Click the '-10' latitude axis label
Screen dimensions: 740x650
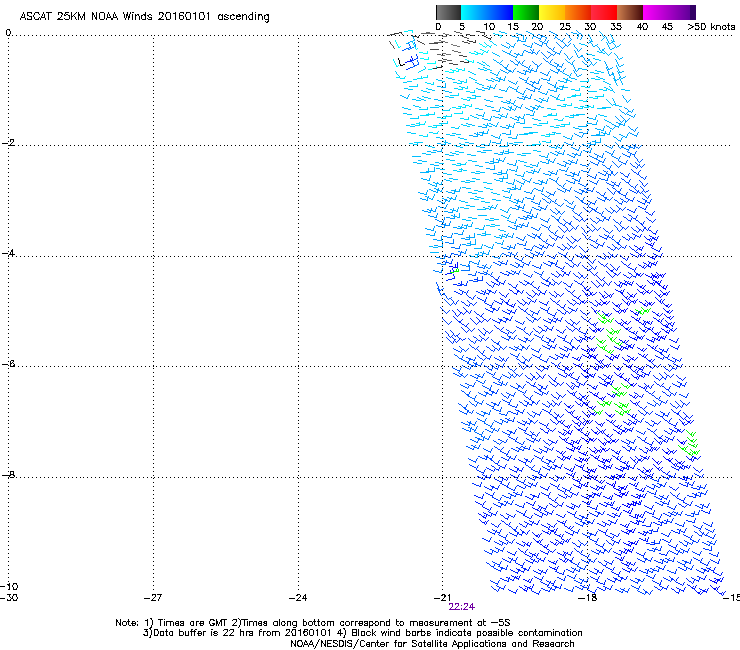(x=9, y=586)
